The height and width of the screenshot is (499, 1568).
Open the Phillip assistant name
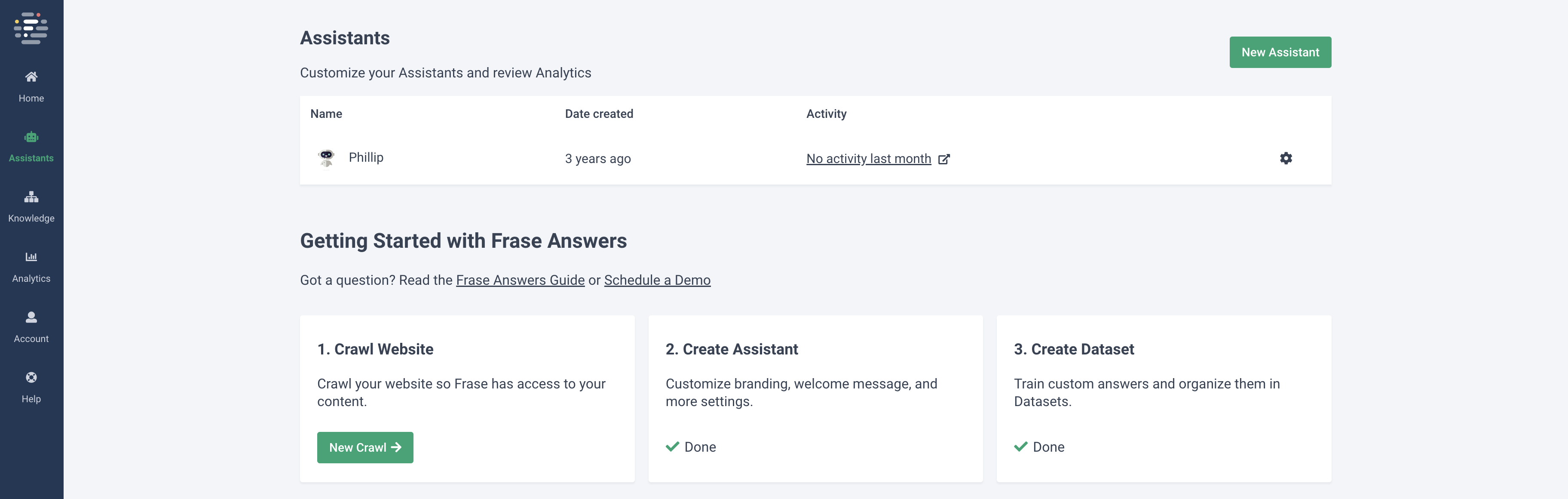coord(366,158)
